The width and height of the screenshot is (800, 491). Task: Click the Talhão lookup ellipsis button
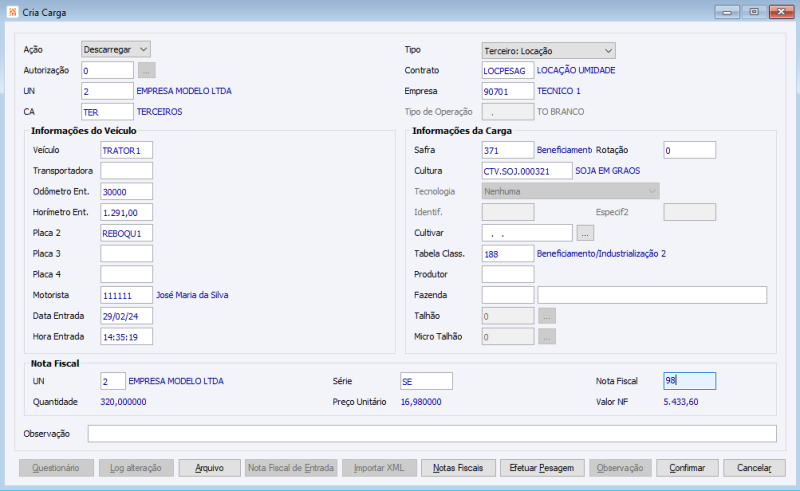(x=546, y=316)
